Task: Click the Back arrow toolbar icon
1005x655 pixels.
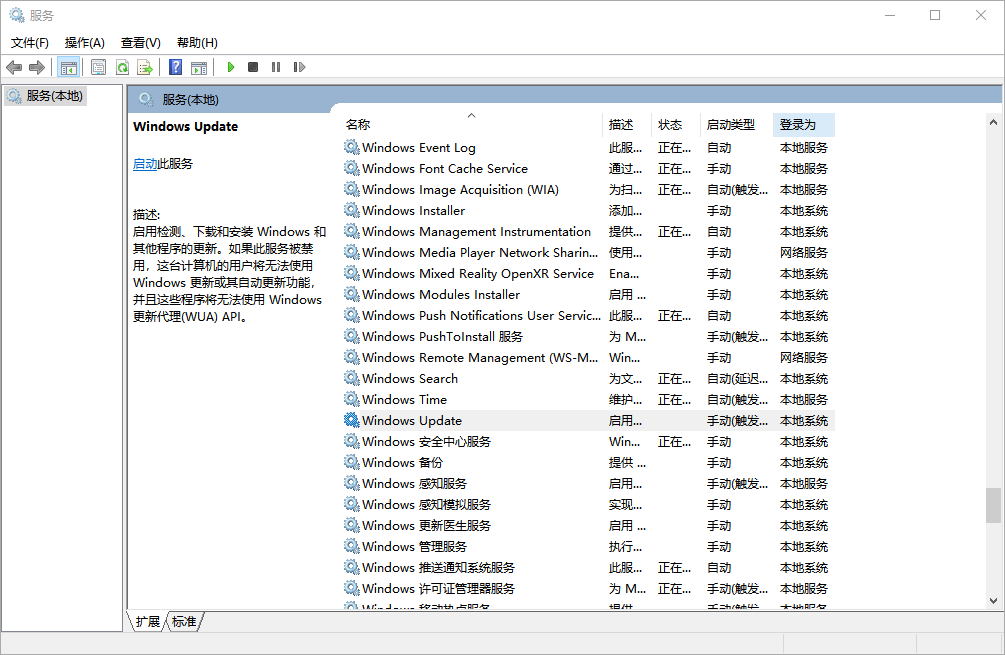Action: pos(14,67)
